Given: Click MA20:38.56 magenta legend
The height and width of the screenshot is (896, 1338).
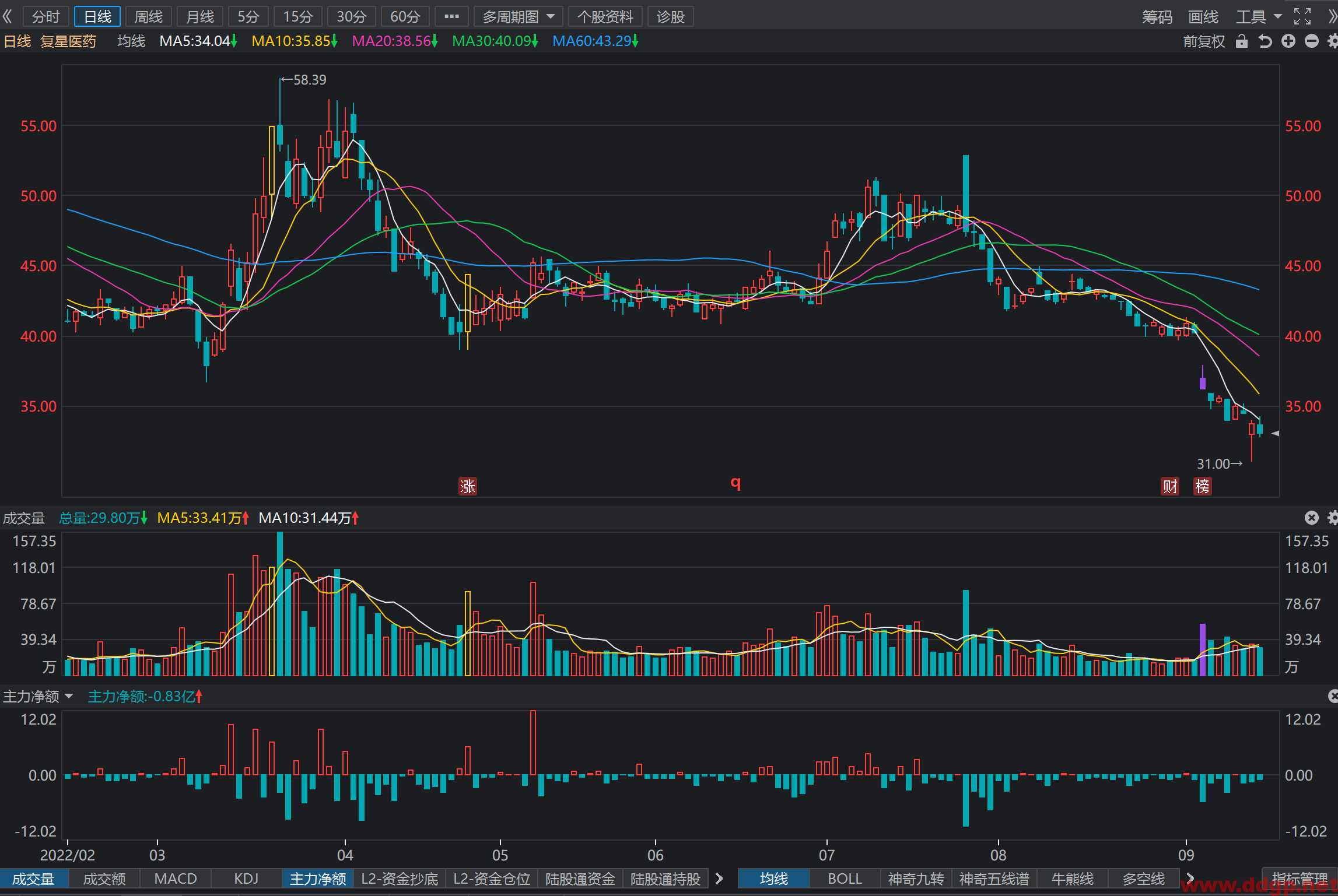Looking at the screenshot, I should (395, 41).
